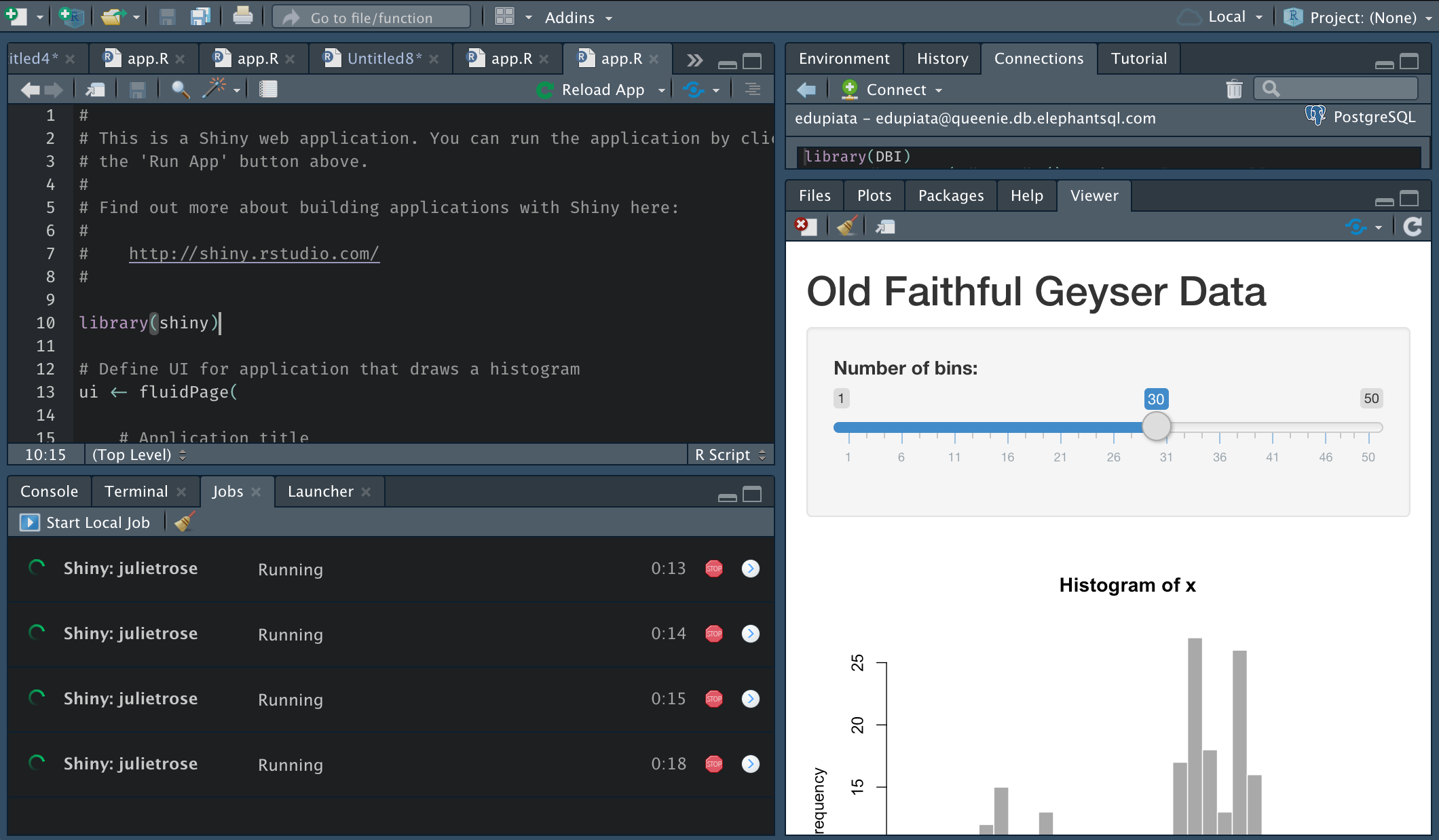This screenshot has width=1439, height=840.
Task: Switch to the Packages tab
Action: 951,196
